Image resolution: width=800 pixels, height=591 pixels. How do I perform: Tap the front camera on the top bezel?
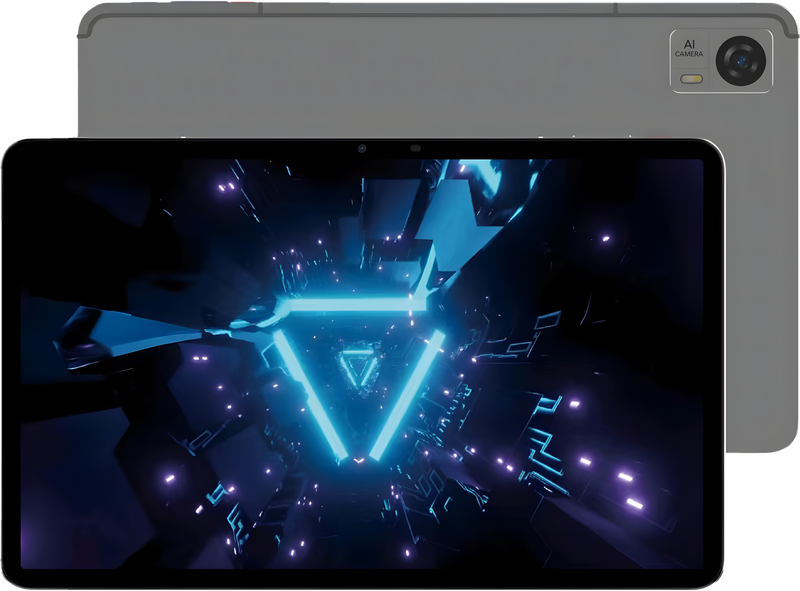(x=362, y=149)
